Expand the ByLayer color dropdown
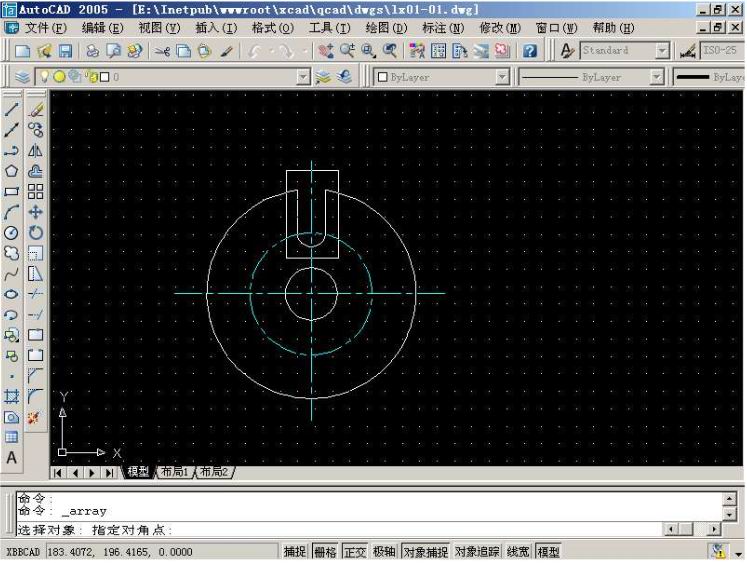The image size is (747, 563). pyautogui.click(x=502, y=77)
